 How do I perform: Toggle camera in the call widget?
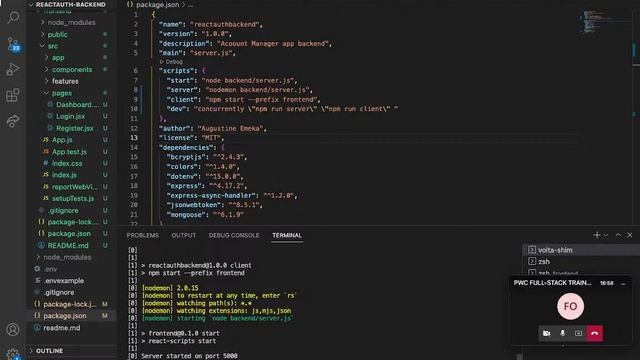(547, 333)
